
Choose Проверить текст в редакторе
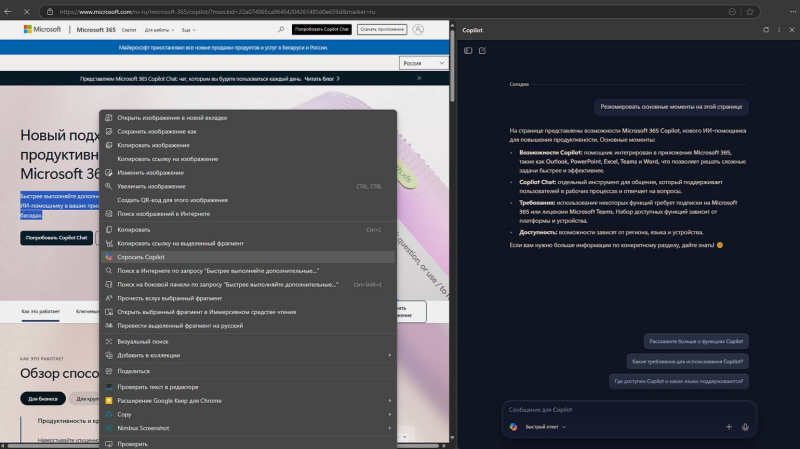point(248,387)
